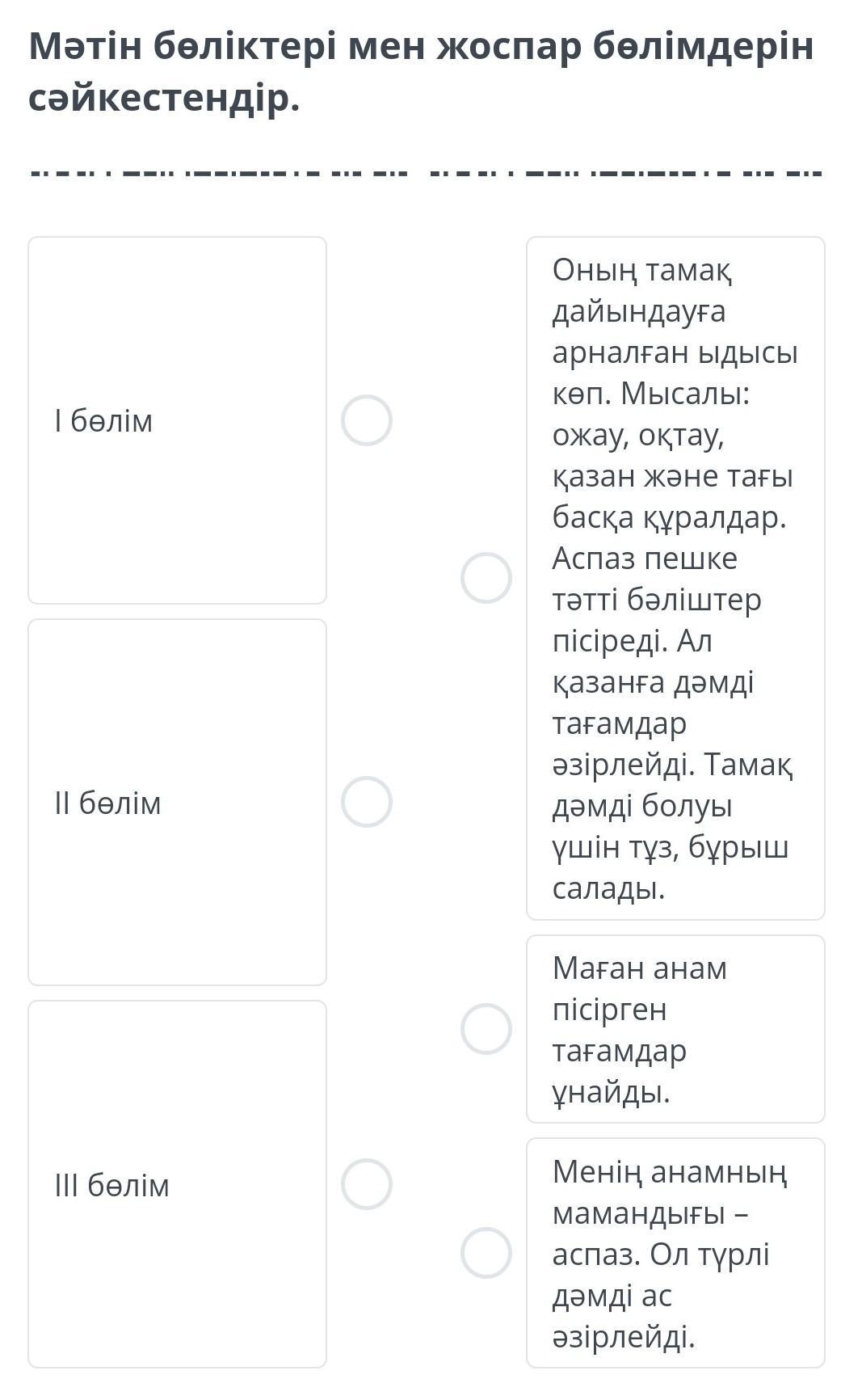Viewport: 862px width, 1400px height.
Task: Click the heading 'Мәтін бөліктері мен жоспар бөлімдерін сәйкестендір'
Action: tap(420, 73)
